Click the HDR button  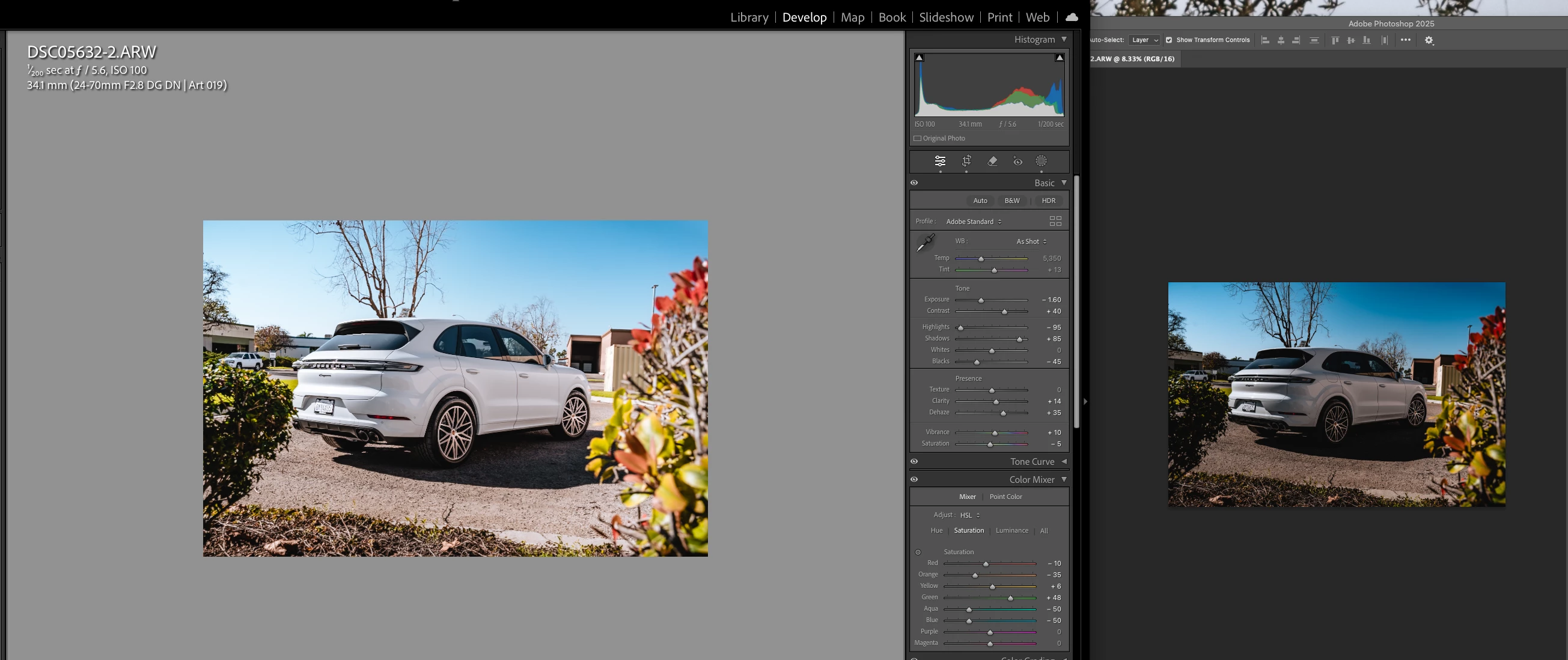click(1048, 201)
